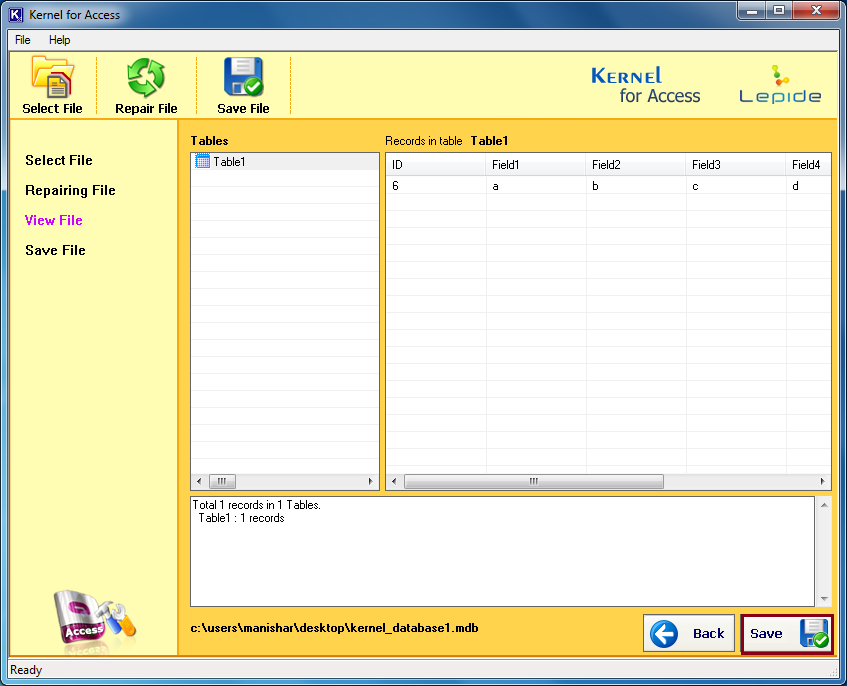Select the cell with ID value 6
This screenshot has width=847, height=686.
tap(436, 186)
